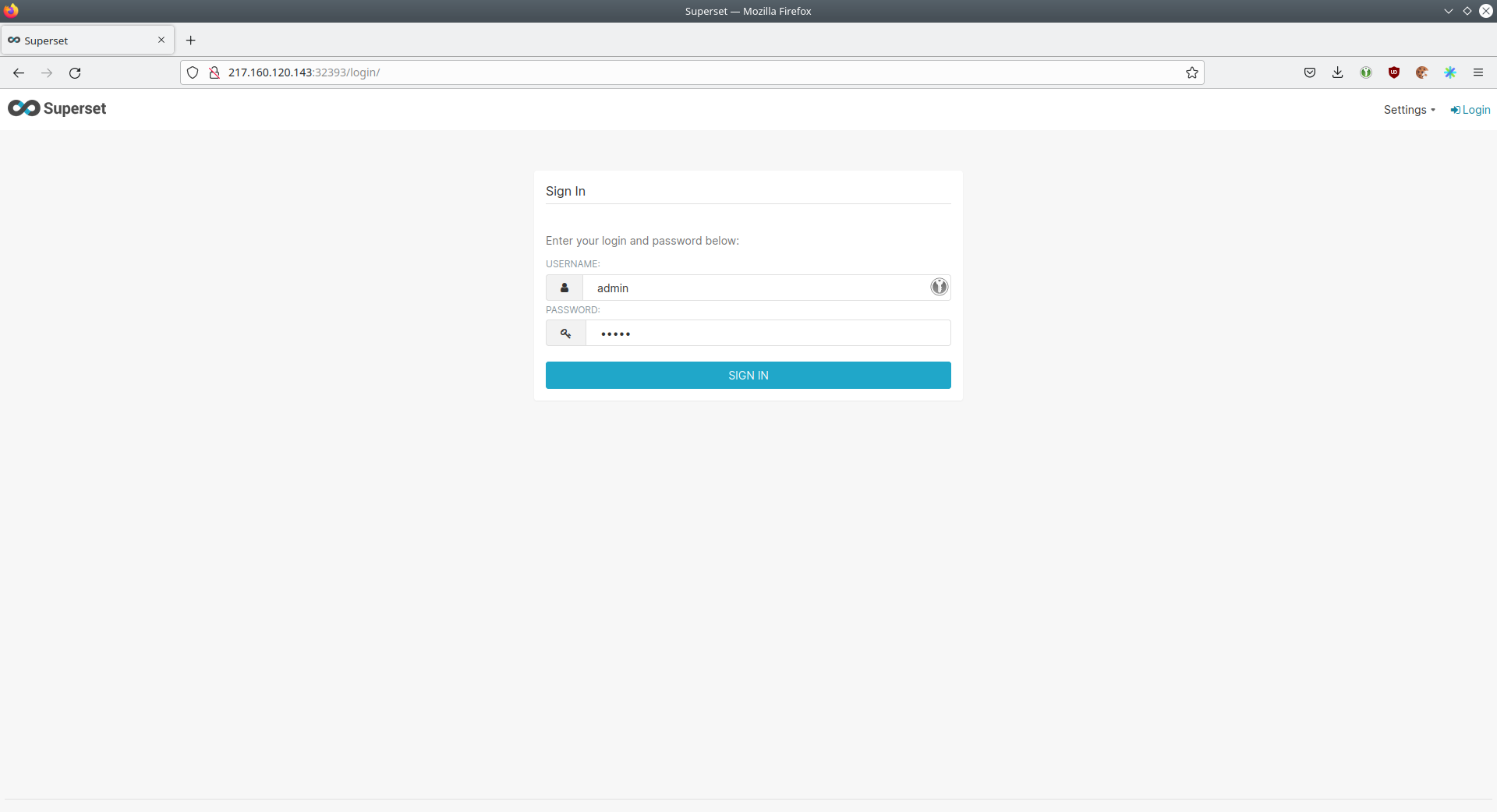Bookmark this page with the star icon
The height and width of the screenshot is (812, 1497).
pos(1191,72)
